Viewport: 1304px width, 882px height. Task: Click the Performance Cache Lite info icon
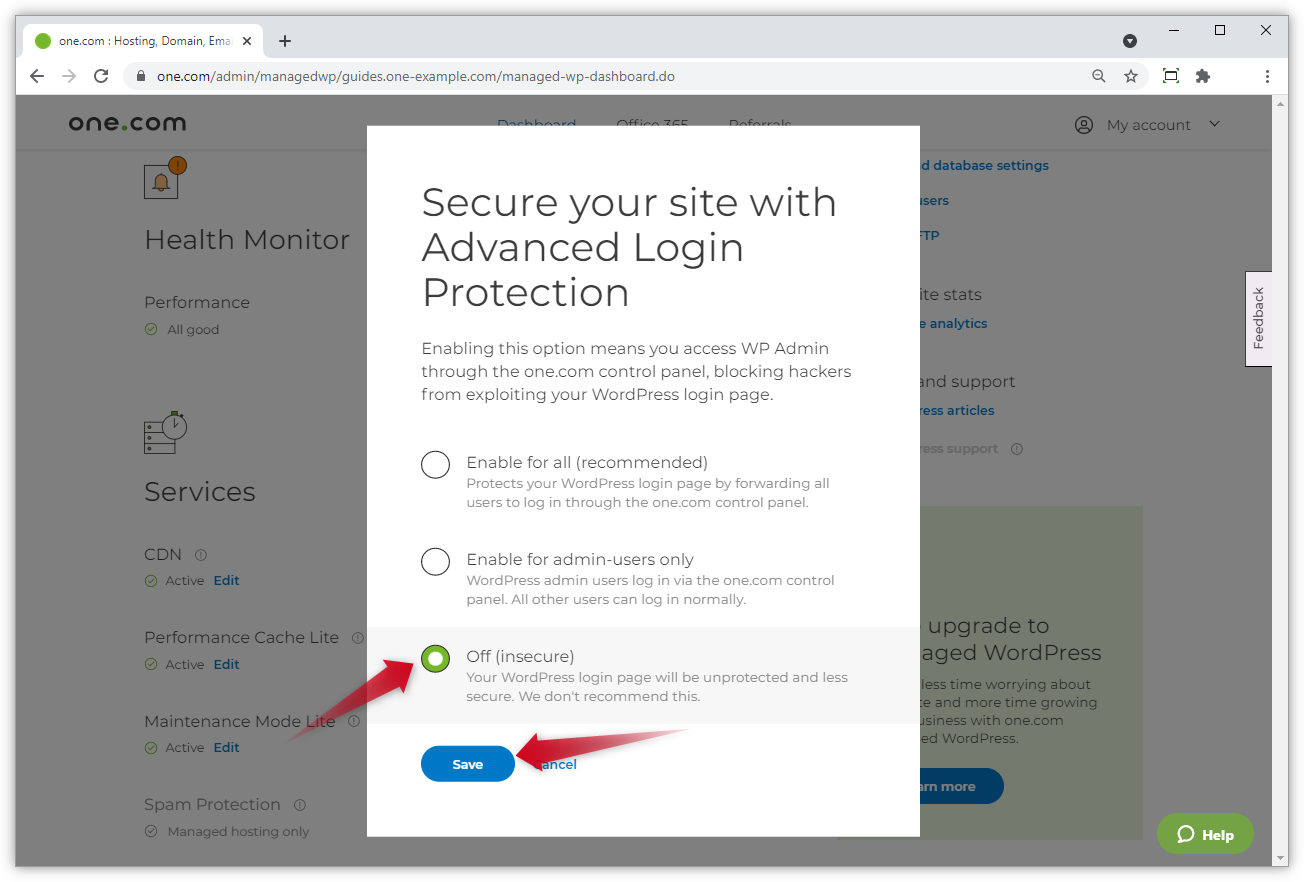point(357,637)
